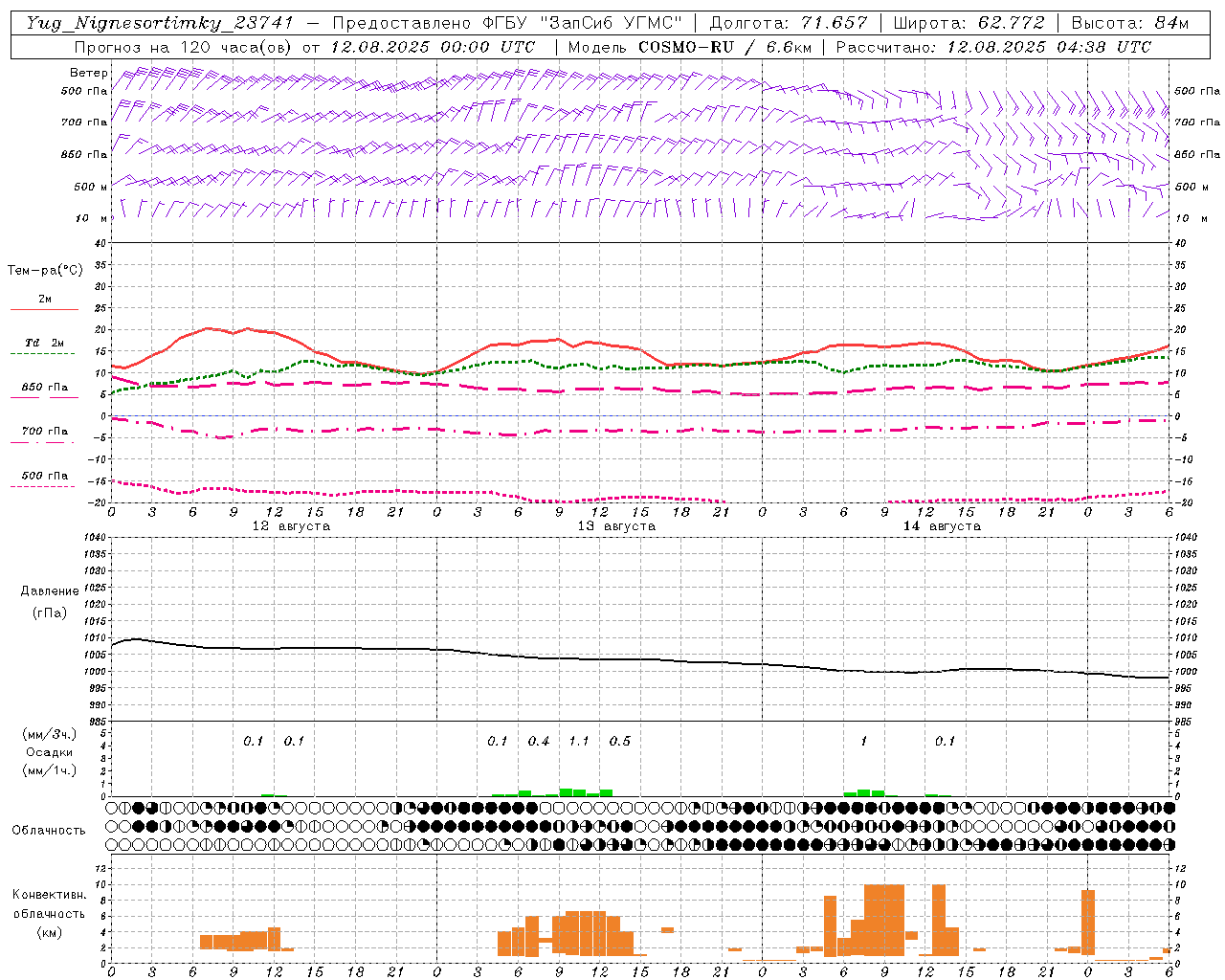Click the (гПа) unit under Давление
The height and width of the screenshot is (980, 1225).
pyautogui.click(x=50, y=612)
